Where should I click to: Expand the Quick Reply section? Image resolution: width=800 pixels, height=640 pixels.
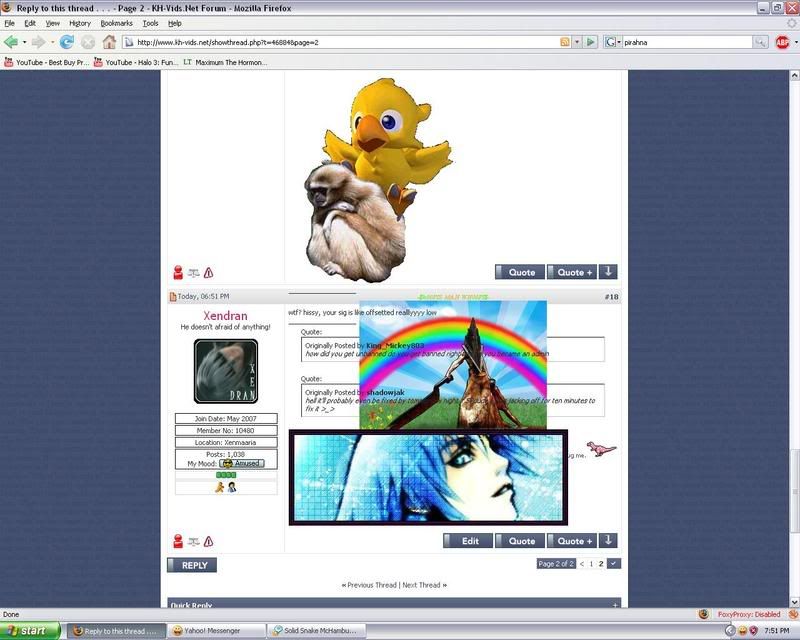tap(615, 605)
